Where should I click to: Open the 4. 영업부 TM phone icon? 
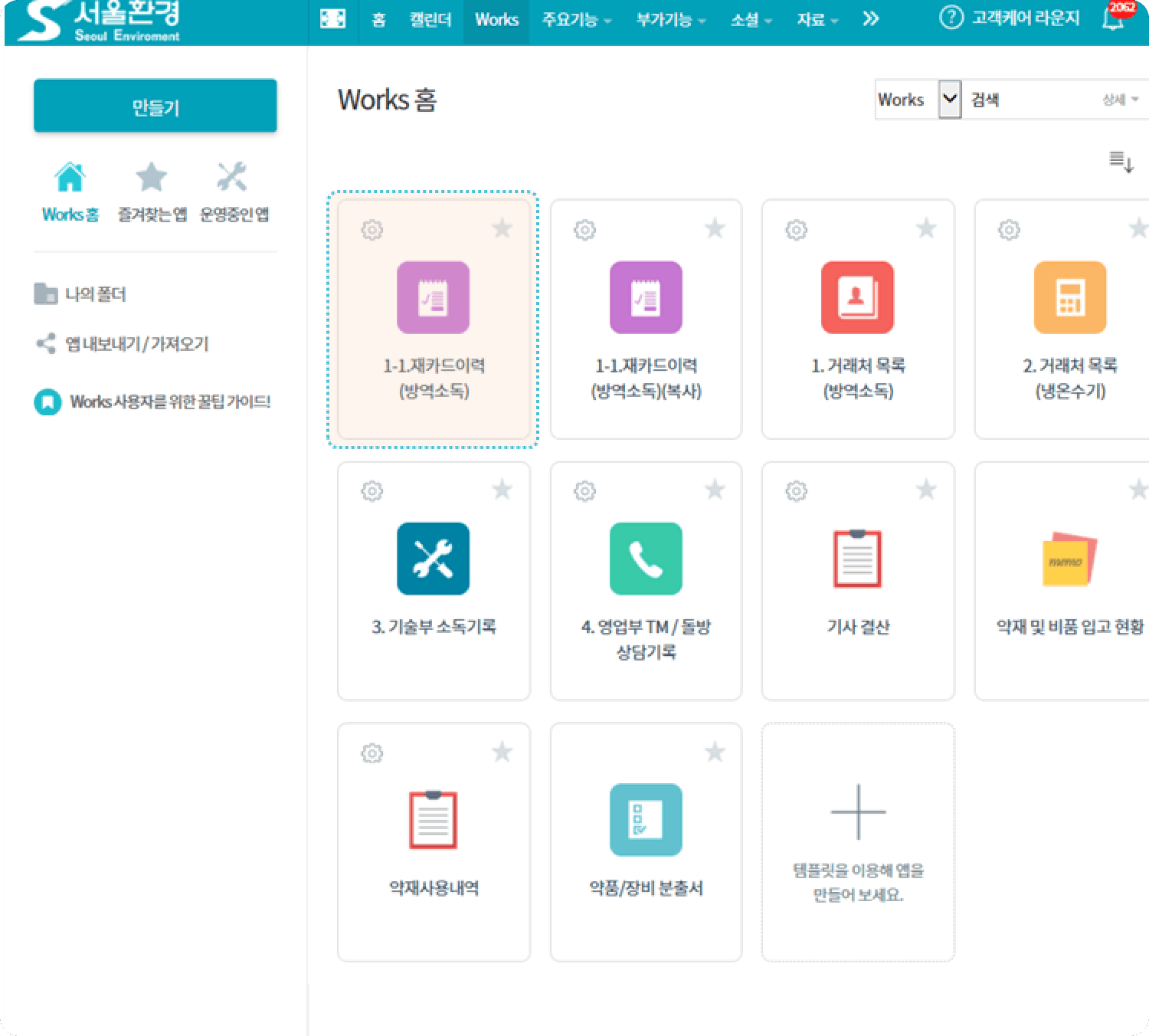pos(646,559)
